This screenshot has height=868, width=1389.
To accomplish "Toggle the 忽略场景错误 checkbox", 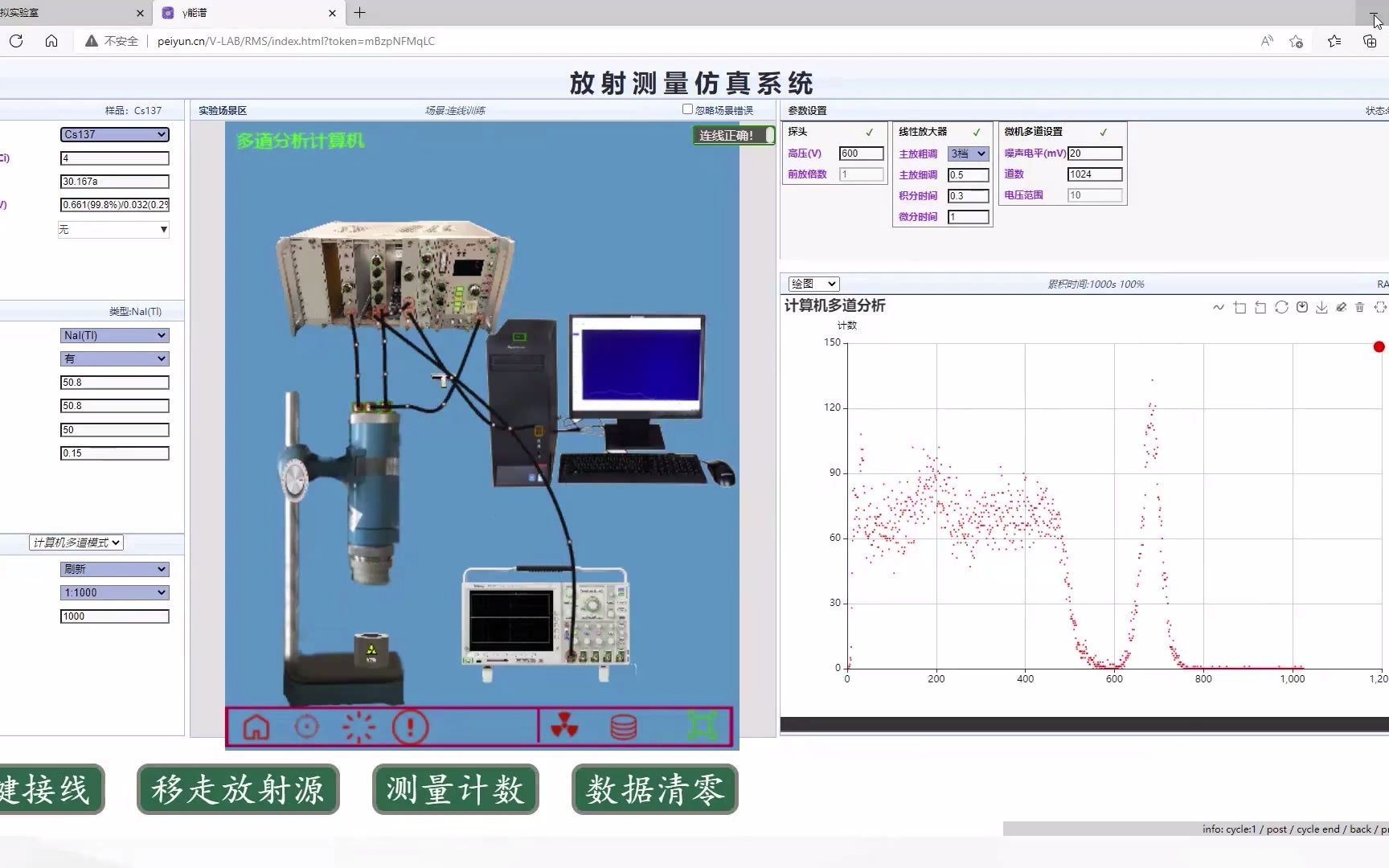I will [x=687, y=109].
